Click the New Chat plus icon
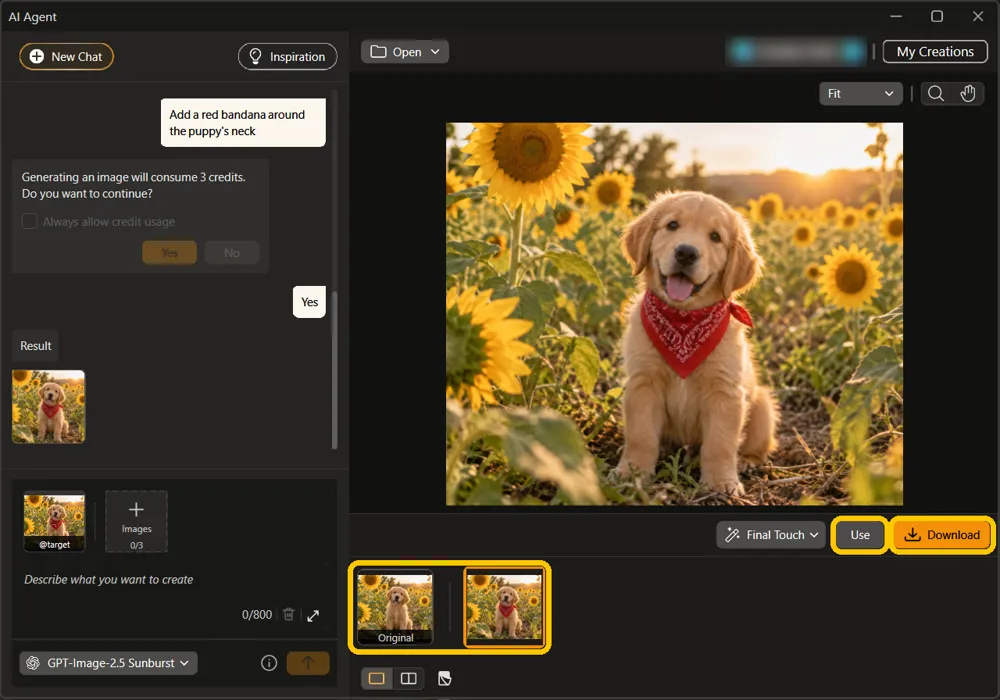This screenshot has height=700, width=1000. point(37,56)
